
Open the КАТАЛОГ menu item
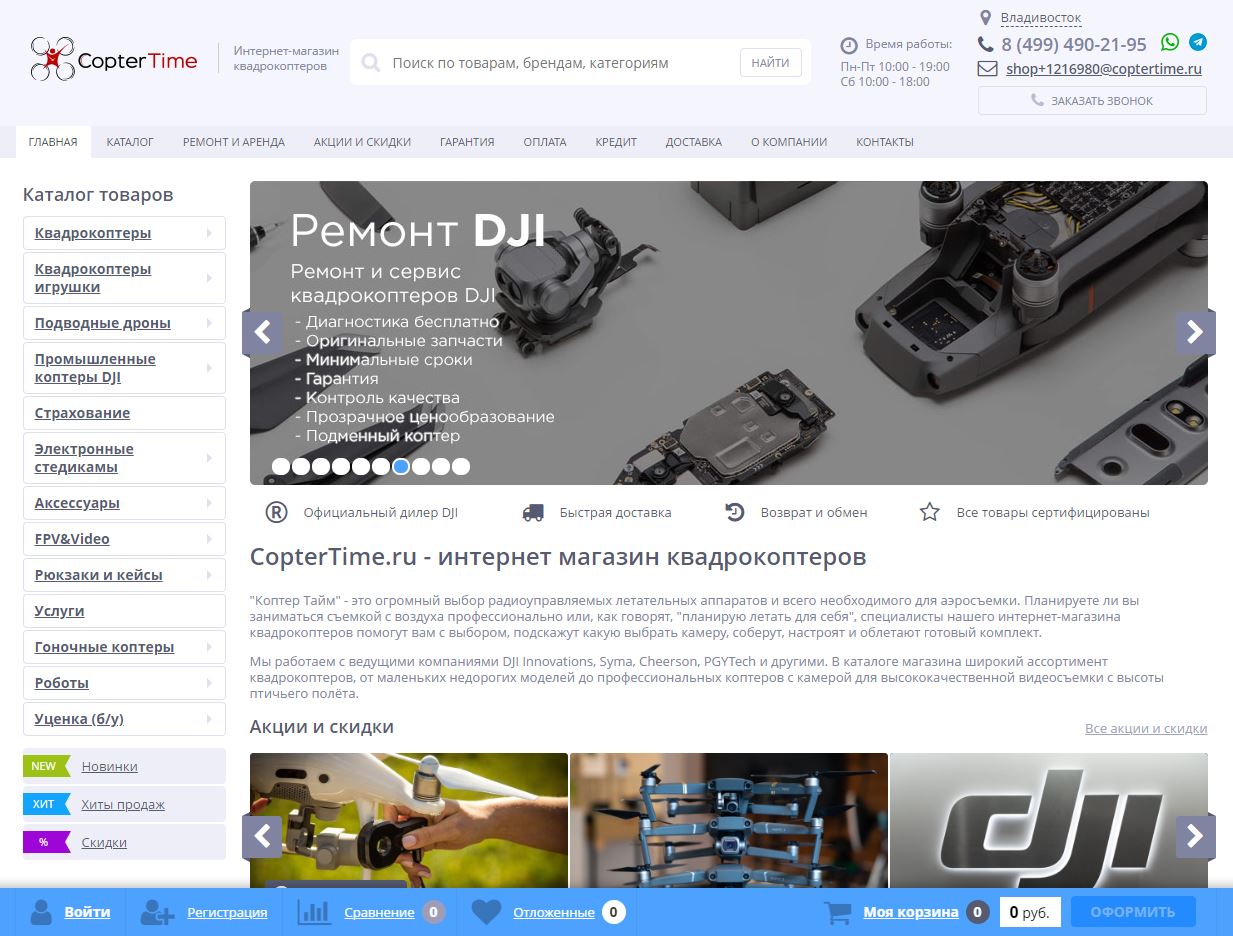point(130,142)
